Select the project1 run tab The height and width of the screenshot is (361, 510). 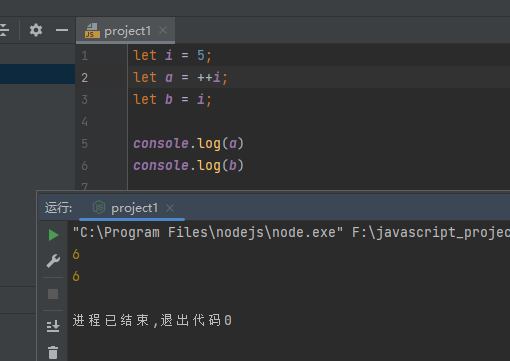[x=134, y=208]
